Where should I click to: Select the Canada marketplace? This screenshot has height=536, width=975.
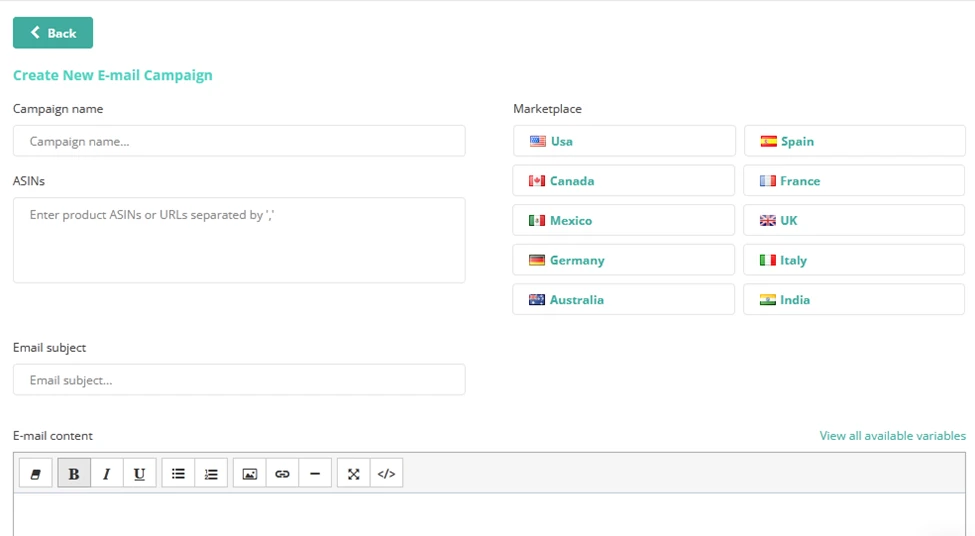(x=624, y=181)
